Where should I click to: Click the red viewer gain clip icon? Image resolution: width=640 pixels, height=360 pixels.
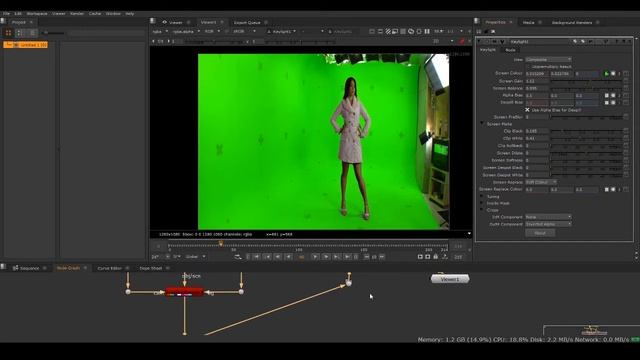462,42
